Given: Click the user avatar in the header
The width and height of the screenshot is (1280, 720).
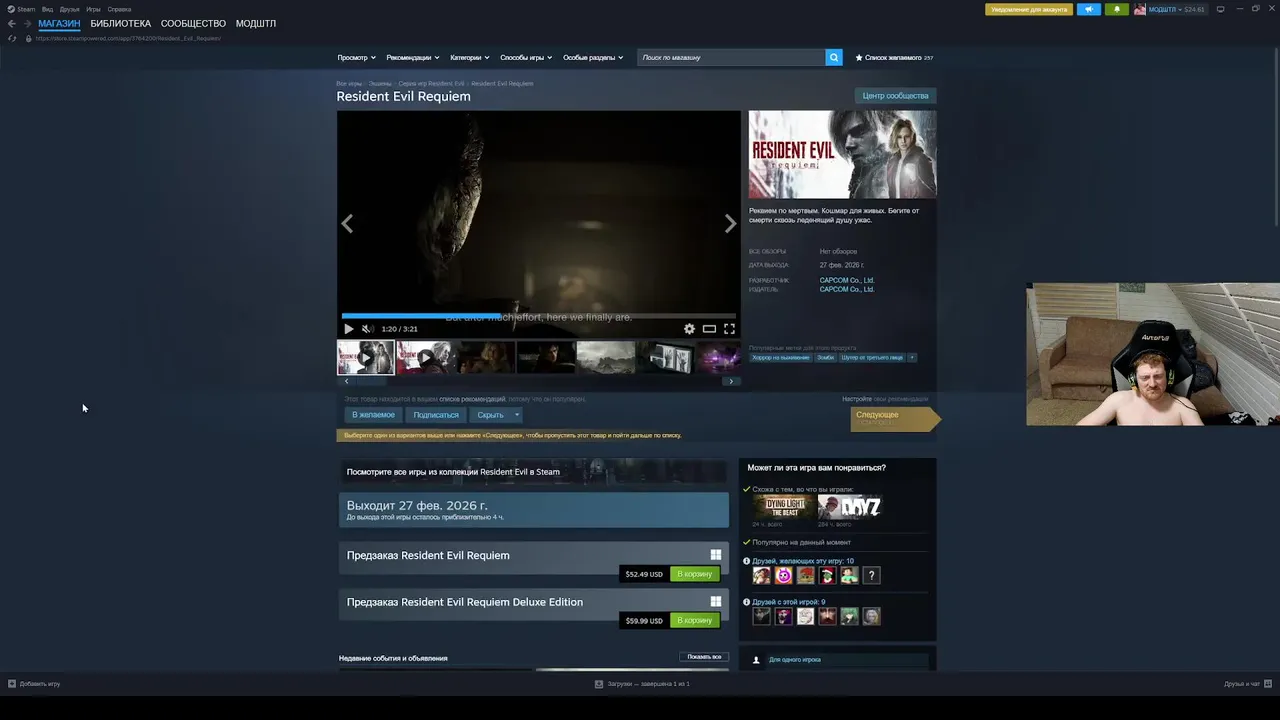Looking at the screenshot, I should point(1140,9).
